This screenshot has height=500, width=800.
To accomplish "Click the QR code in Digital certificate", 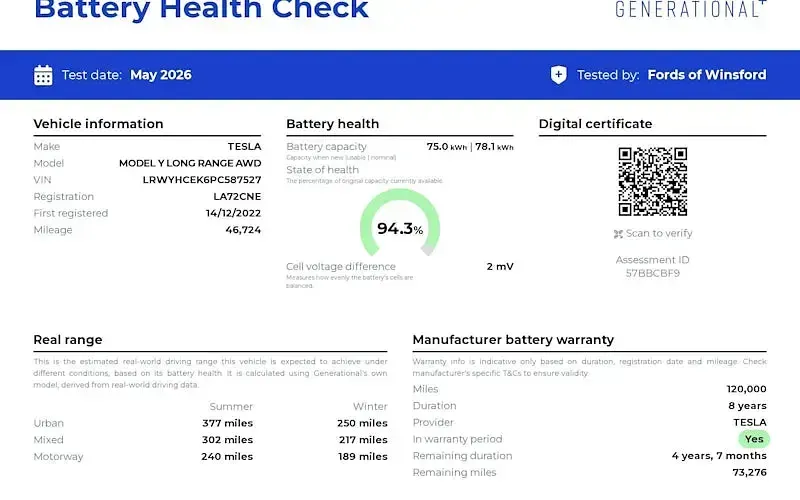I will (x=653, y=182).
